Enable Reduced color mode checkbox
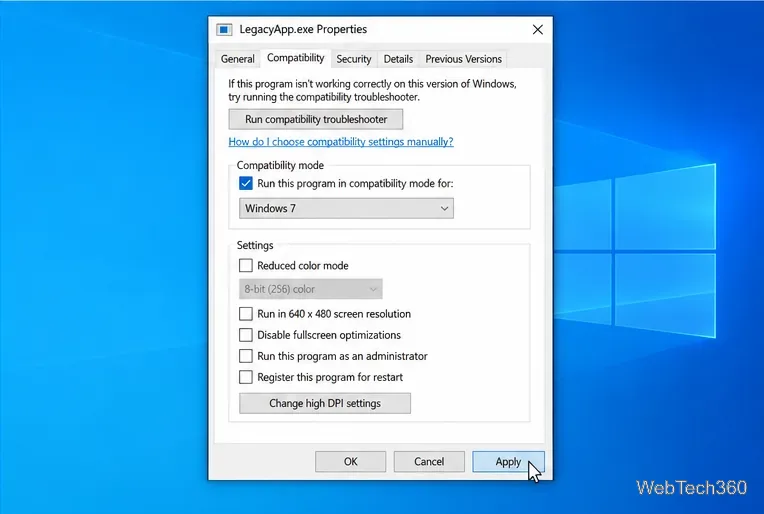The width and height of the screenshot is (764, 514). click(x=246, y=266)
